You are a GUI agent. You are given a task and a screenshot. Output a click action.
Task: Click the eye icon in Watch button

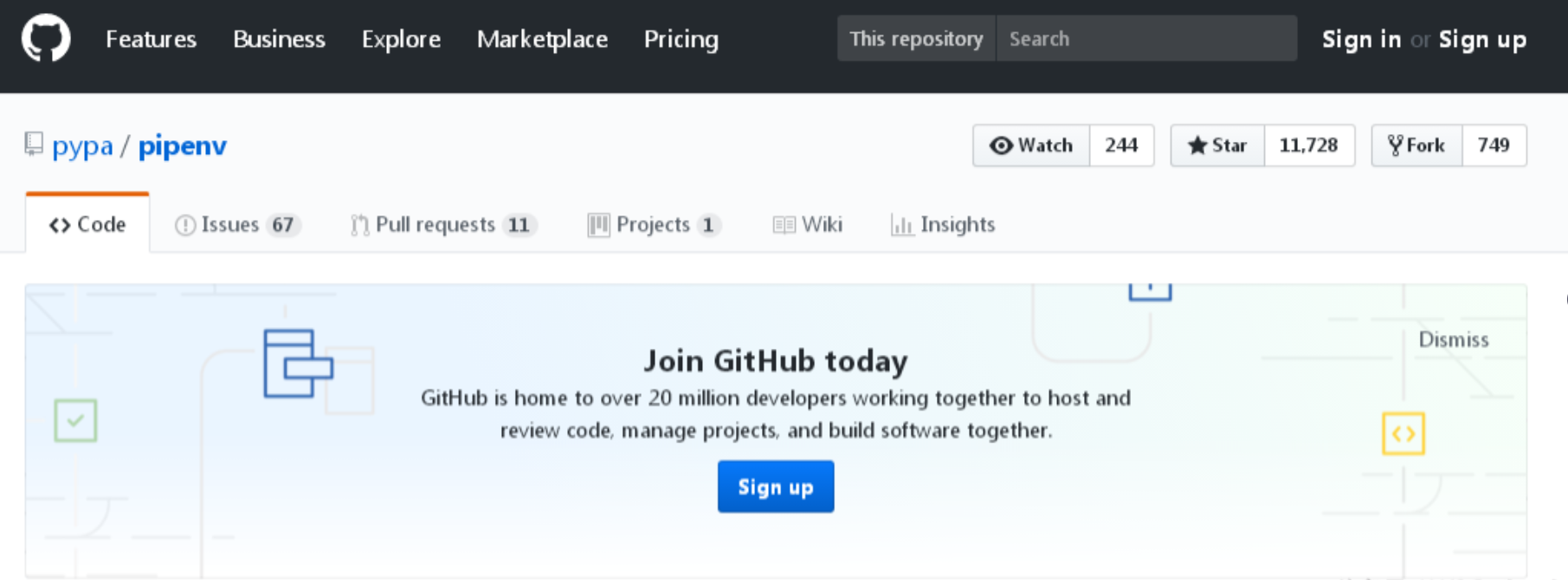tap(1001, 145)
